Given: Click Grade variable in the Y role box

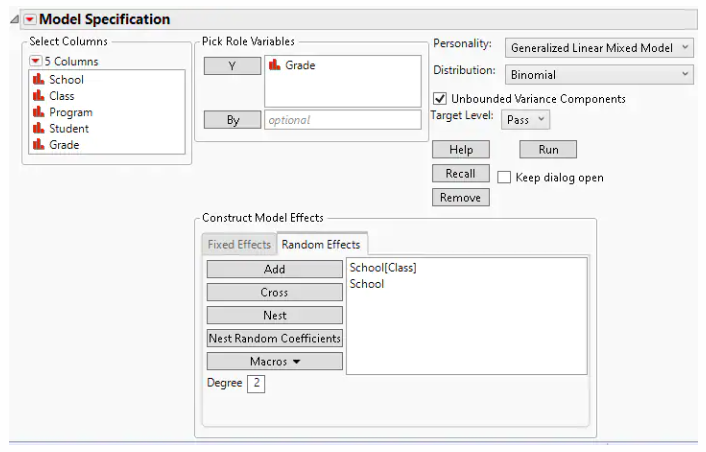Looking at the screenshot, I should (x=300, y=65).
